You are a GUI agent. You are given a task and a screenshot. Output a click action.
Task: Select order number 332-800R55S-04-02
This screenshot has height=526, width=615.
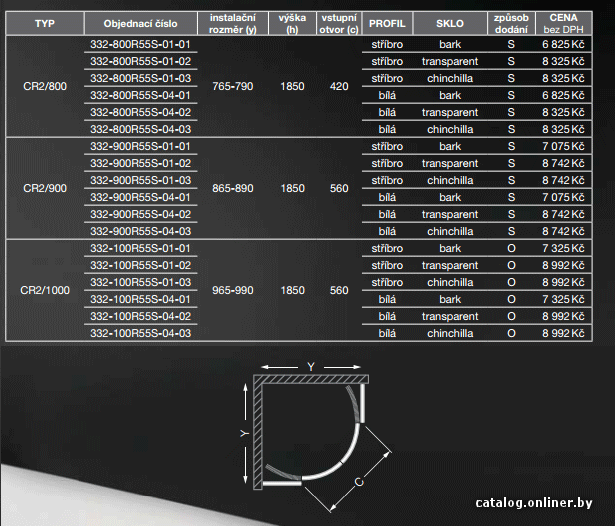[140, 112]
